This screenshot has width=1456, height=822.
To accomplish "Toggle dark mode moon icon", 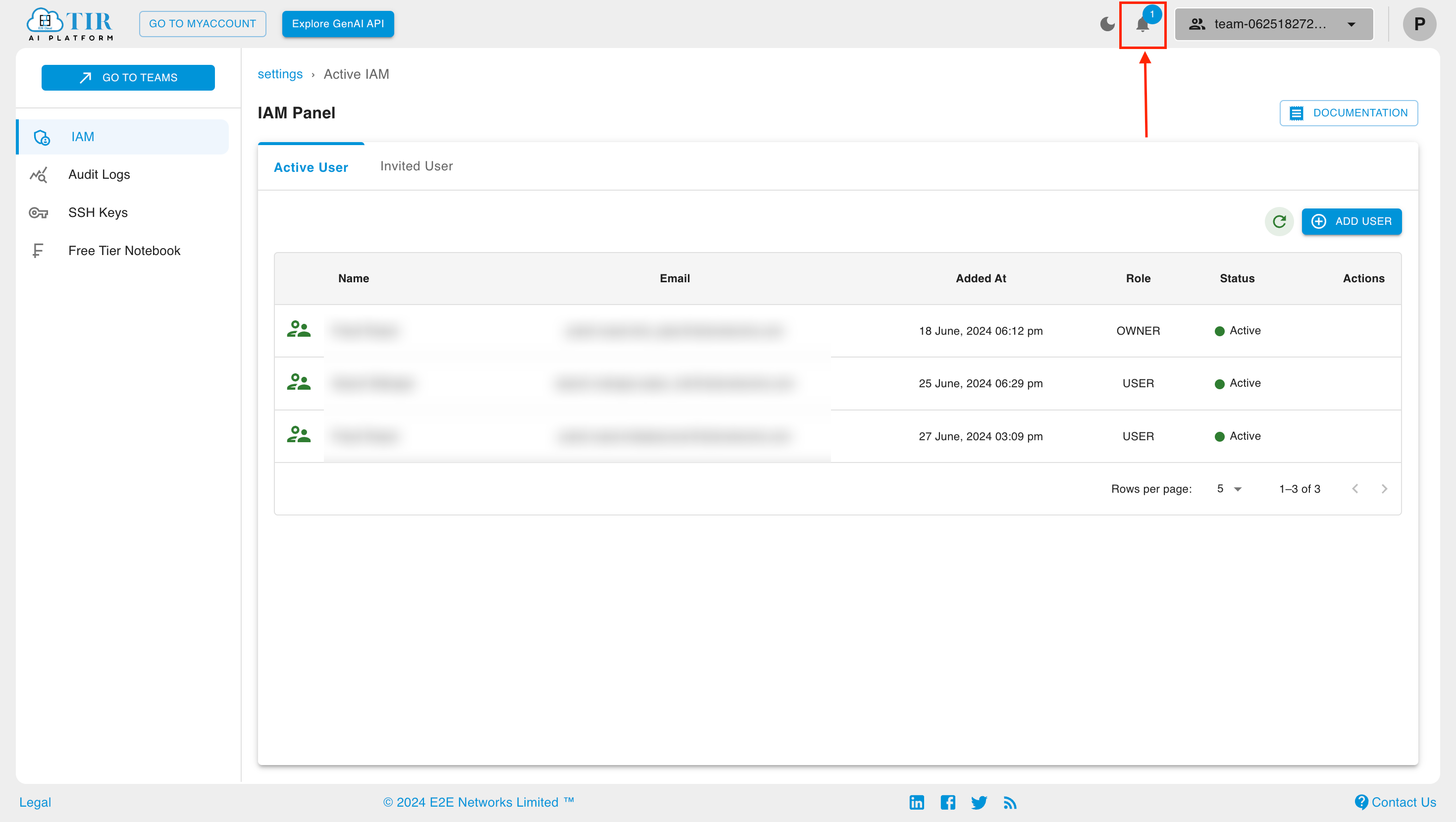I will 1107,24.
